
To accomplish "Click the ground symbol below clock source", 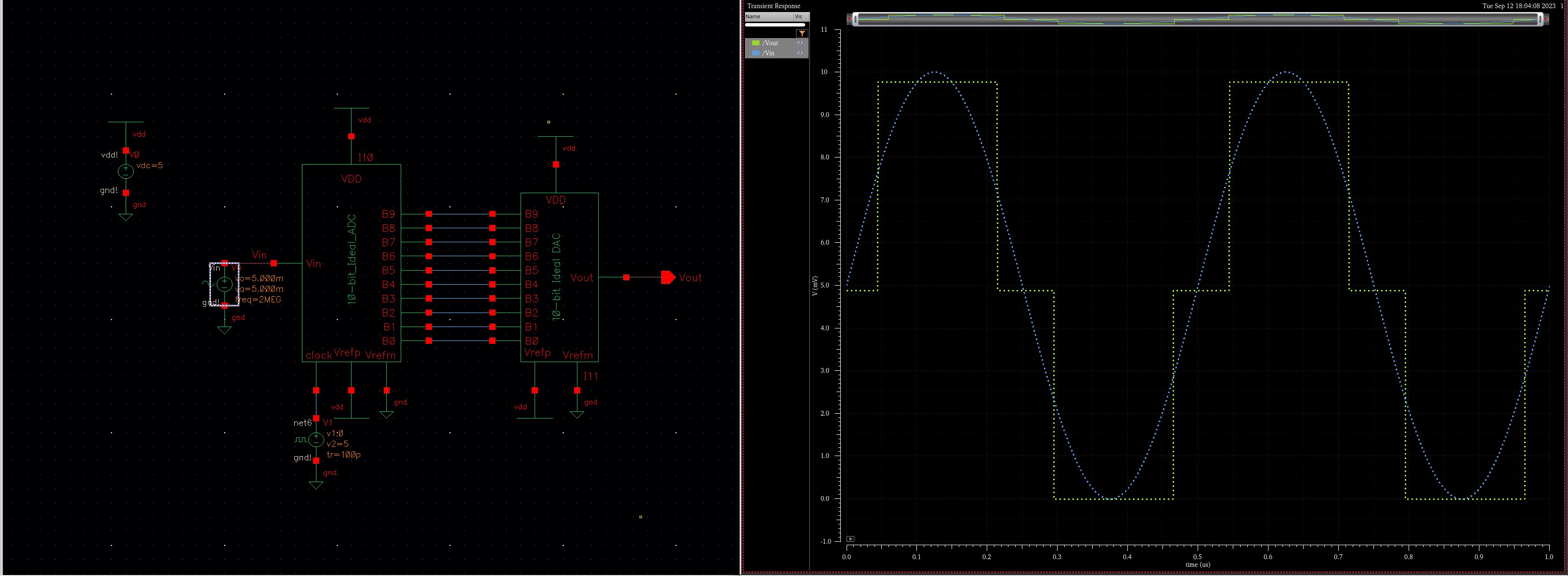I will 316,484.
